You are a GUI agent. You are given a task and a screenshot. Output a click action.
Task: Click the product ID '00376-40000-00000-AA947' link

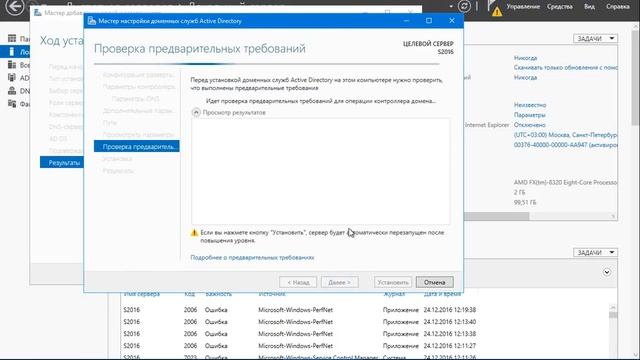(x=565, y=145)
